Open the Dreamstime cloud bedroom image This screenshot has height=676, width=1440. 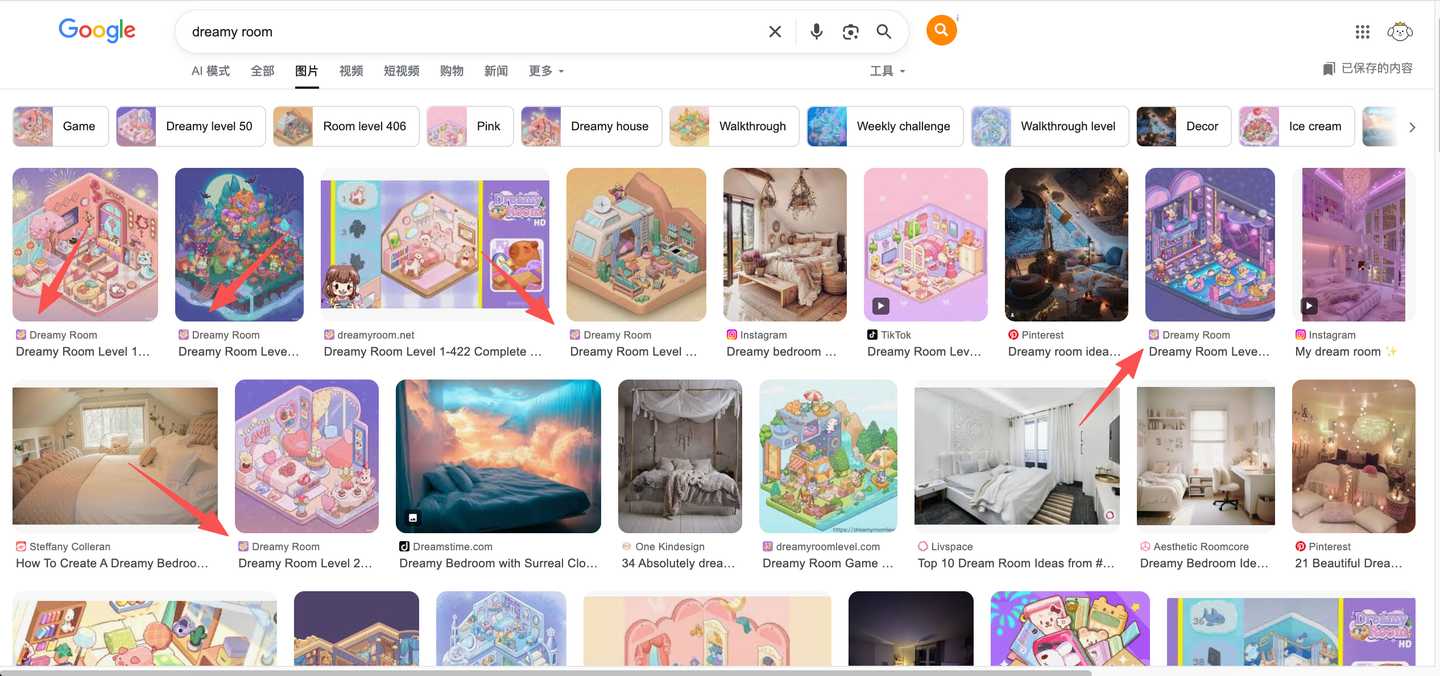[x=498, y=456]
